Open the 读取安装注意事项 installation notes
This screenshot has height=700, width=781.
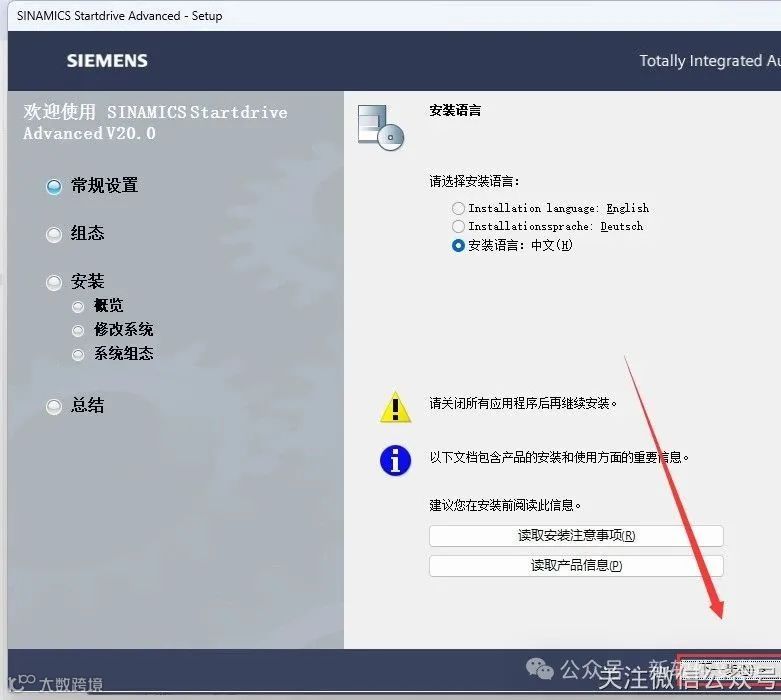[x=576, y=536]
